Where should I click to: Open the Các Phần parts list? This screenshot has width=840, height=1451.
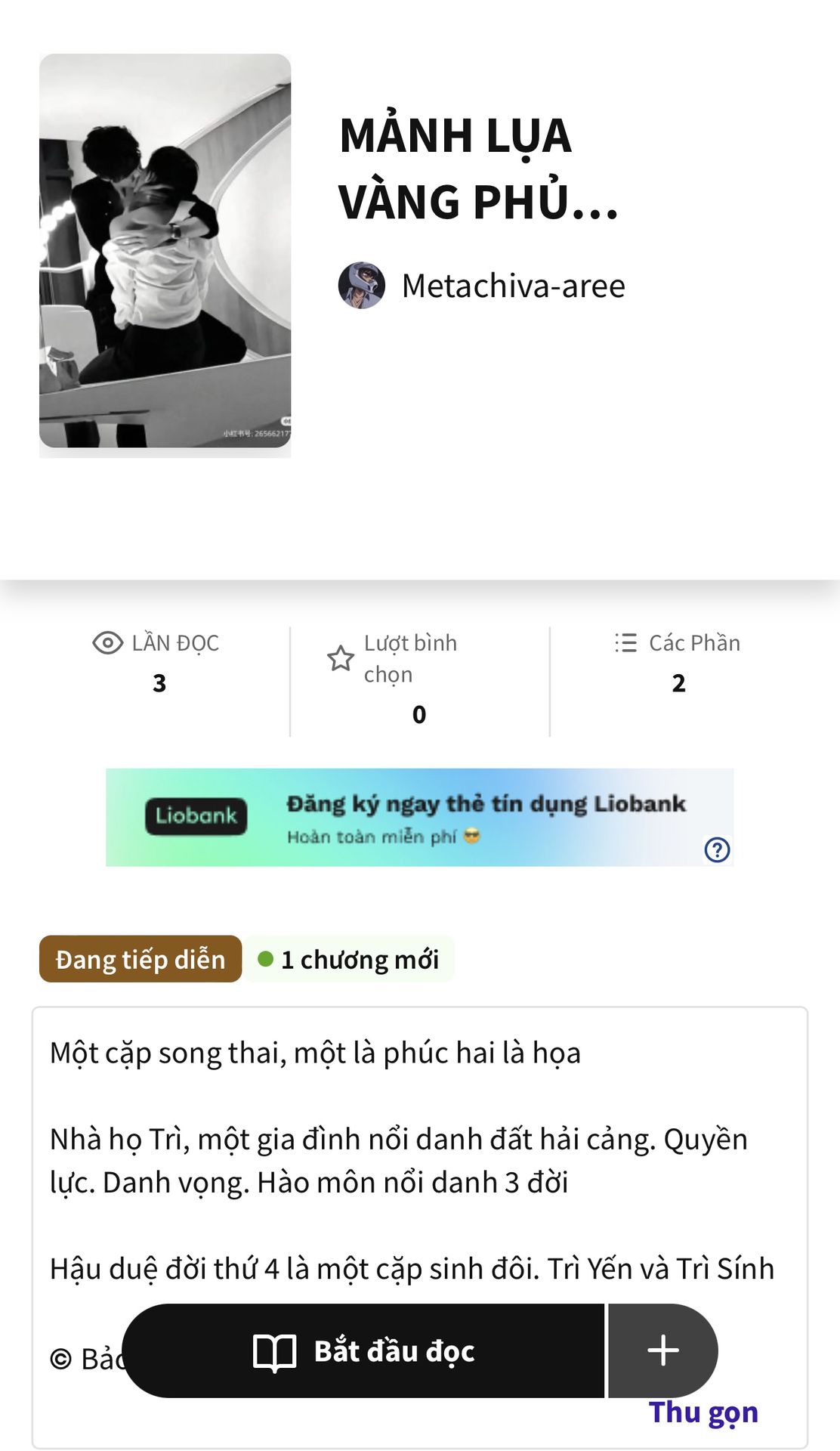point(694,643)
